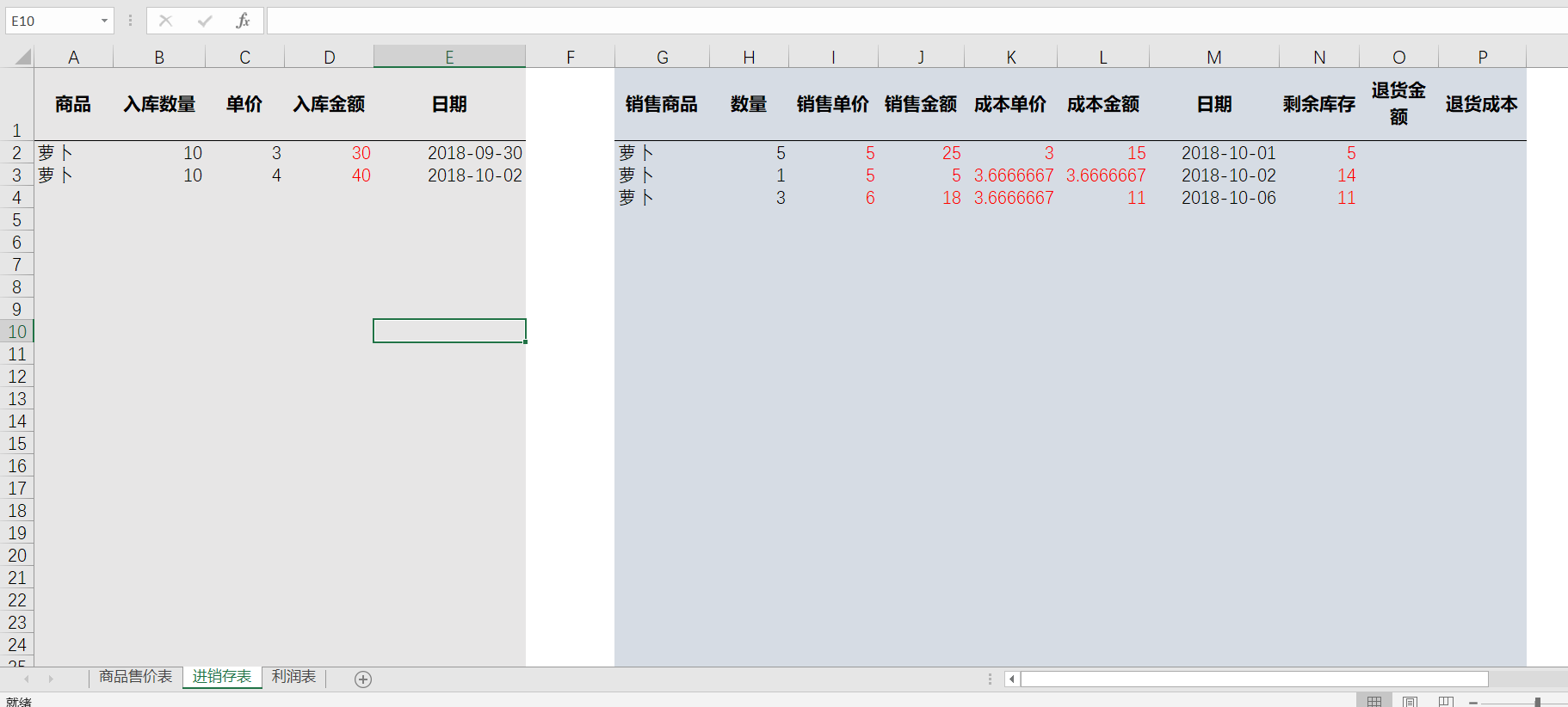Image resolution: width=1568 pixels, height=707 pixels.
Task: Click the Cancel X icon in formula bar
Action: click(166, 21)
